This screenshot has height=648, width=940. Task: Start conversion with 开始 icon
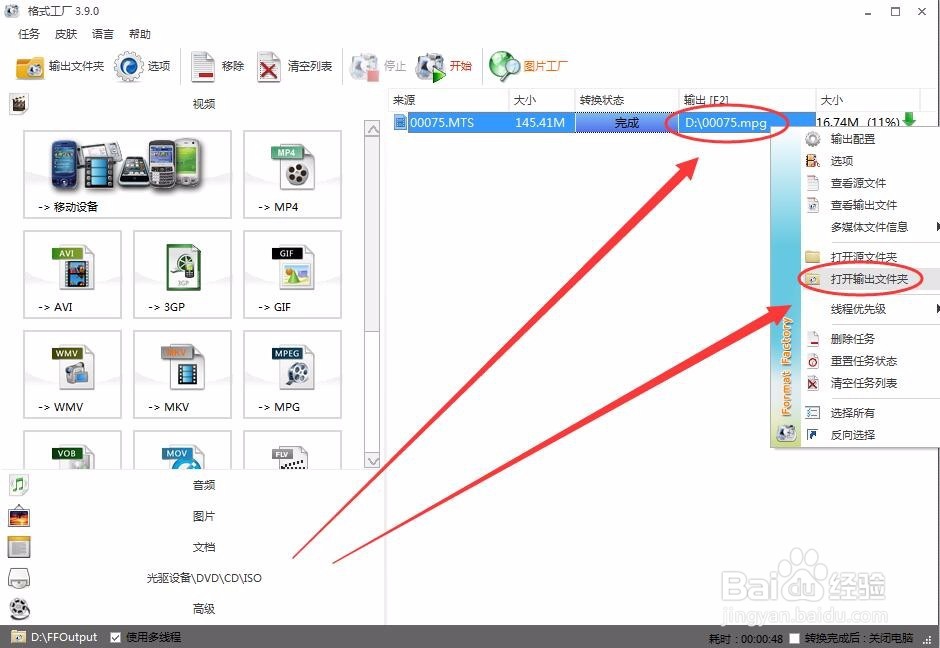[x=431, y=67]
